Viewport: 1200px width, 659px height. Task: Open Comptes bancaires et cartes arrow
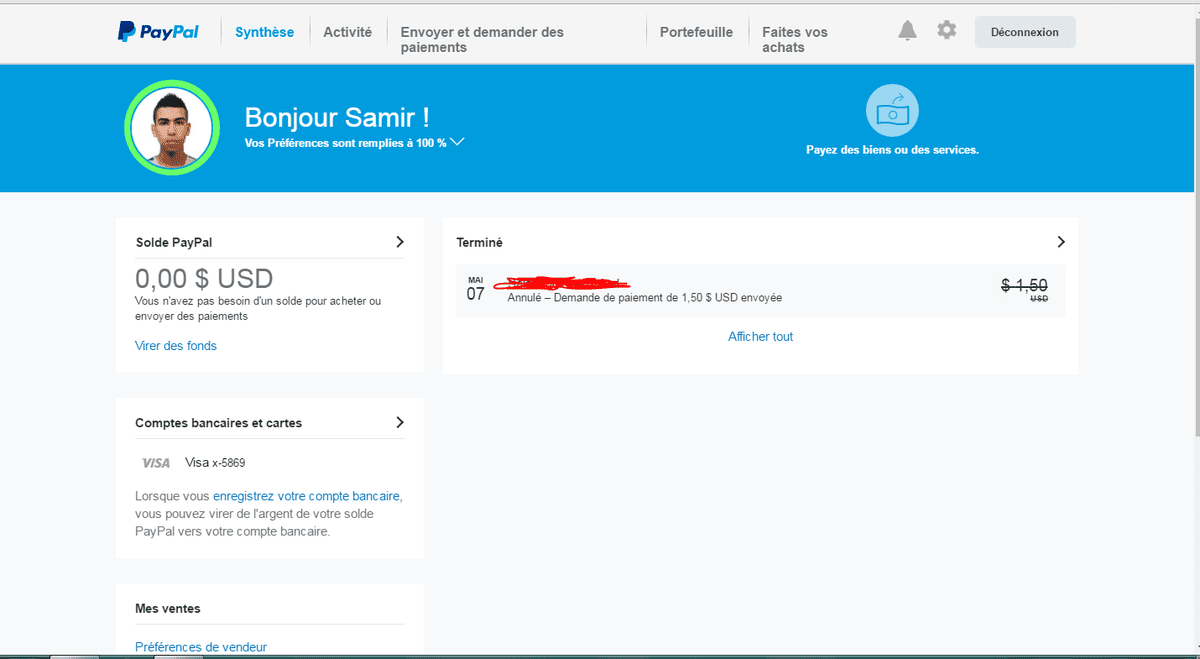point(400,422)
